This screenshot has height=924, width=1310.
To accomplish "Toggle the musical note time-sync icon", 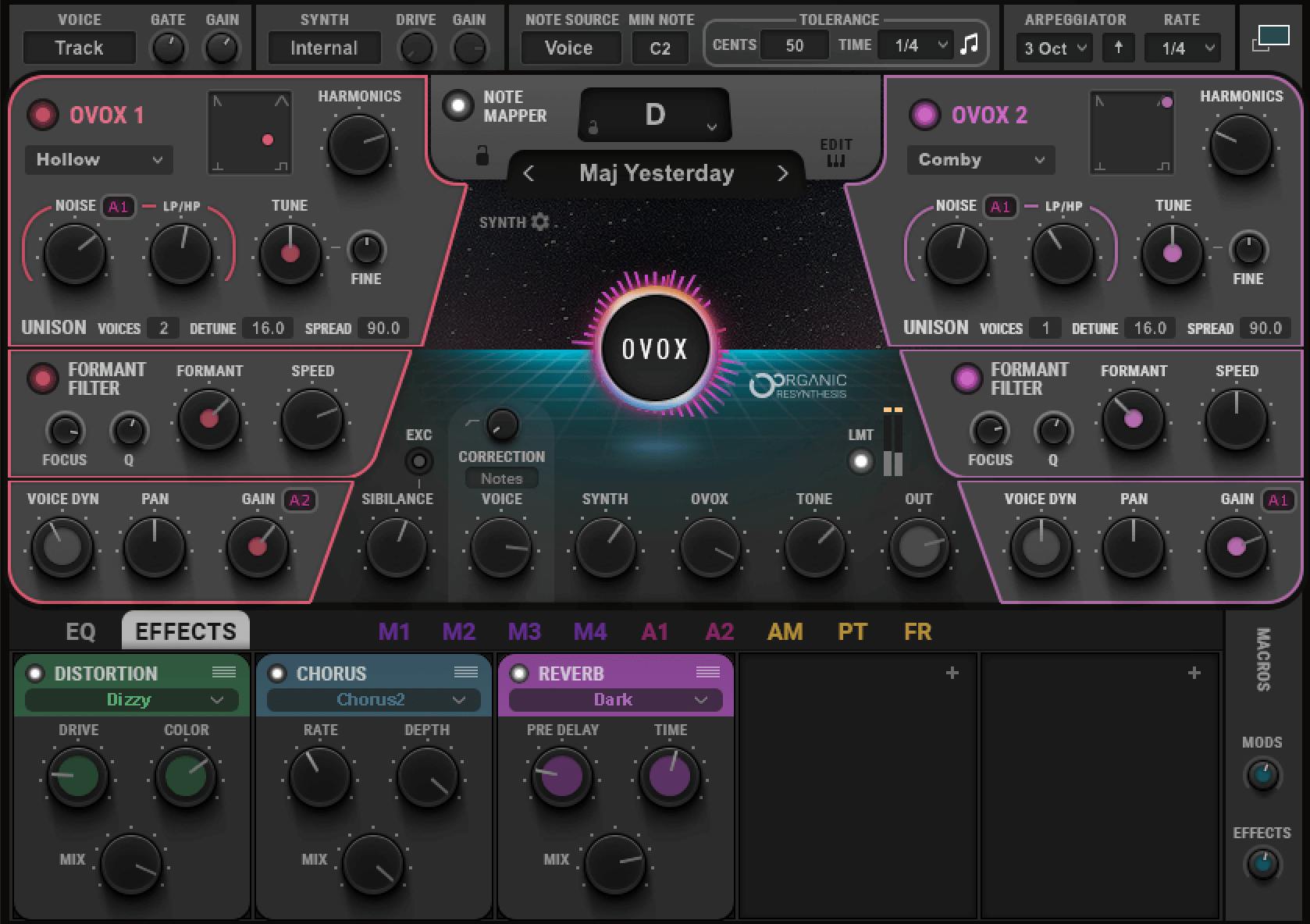I will 969,44.
